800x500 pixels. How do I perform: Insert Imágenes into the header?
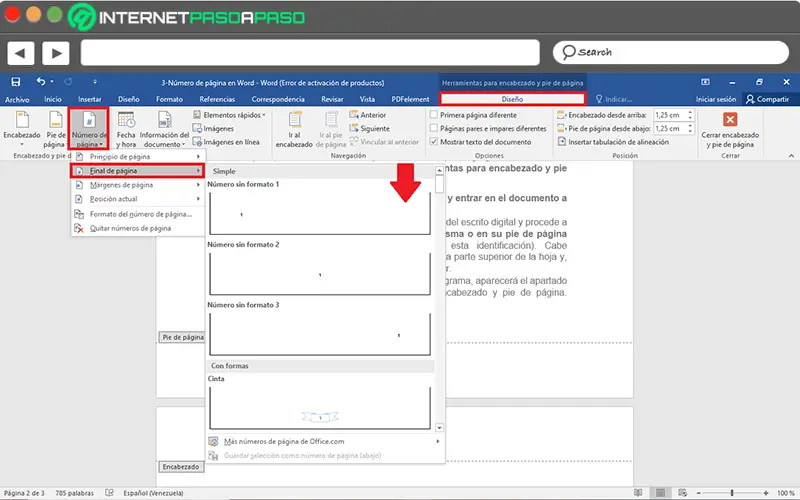point(213,129)
